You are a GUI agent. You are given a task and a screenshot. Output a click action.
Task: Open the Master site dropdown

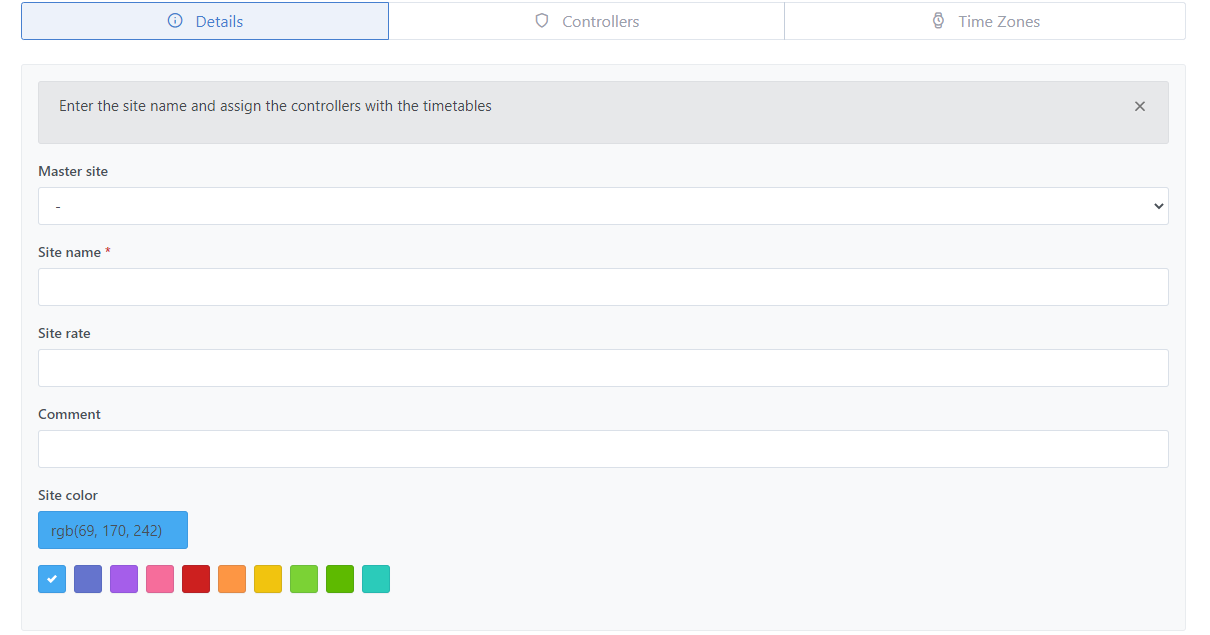(x=603, y=206)
